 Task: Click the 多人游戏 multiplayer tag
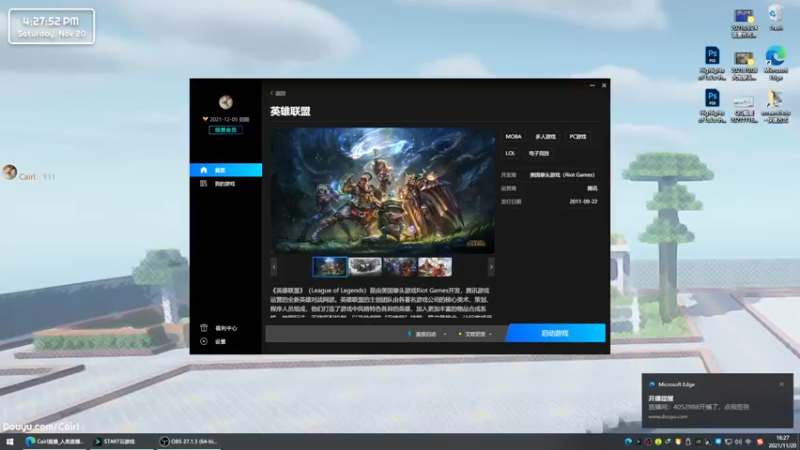tap(545, 137)
